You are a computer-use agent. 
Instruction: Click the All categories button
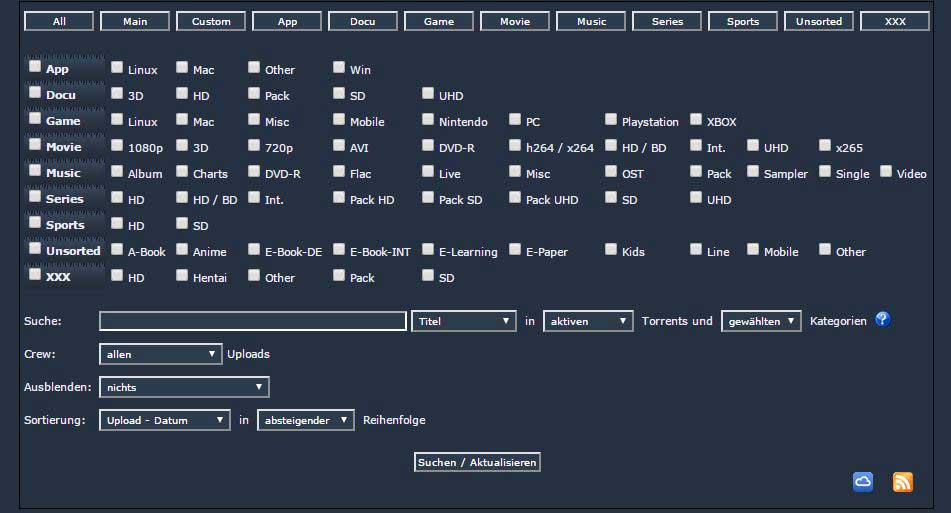[59, 21]
